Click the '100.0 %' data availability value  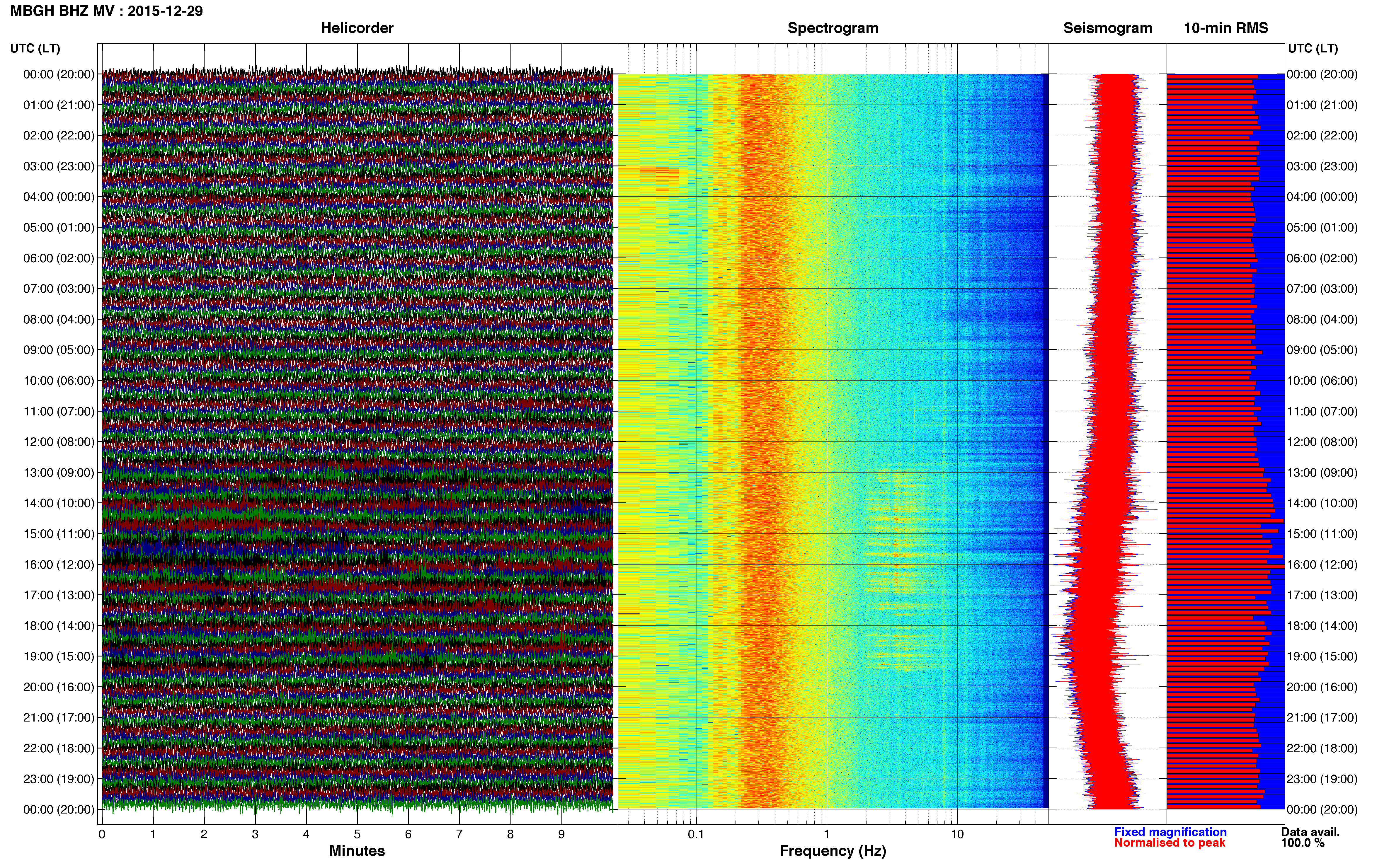coord(1302,843)
